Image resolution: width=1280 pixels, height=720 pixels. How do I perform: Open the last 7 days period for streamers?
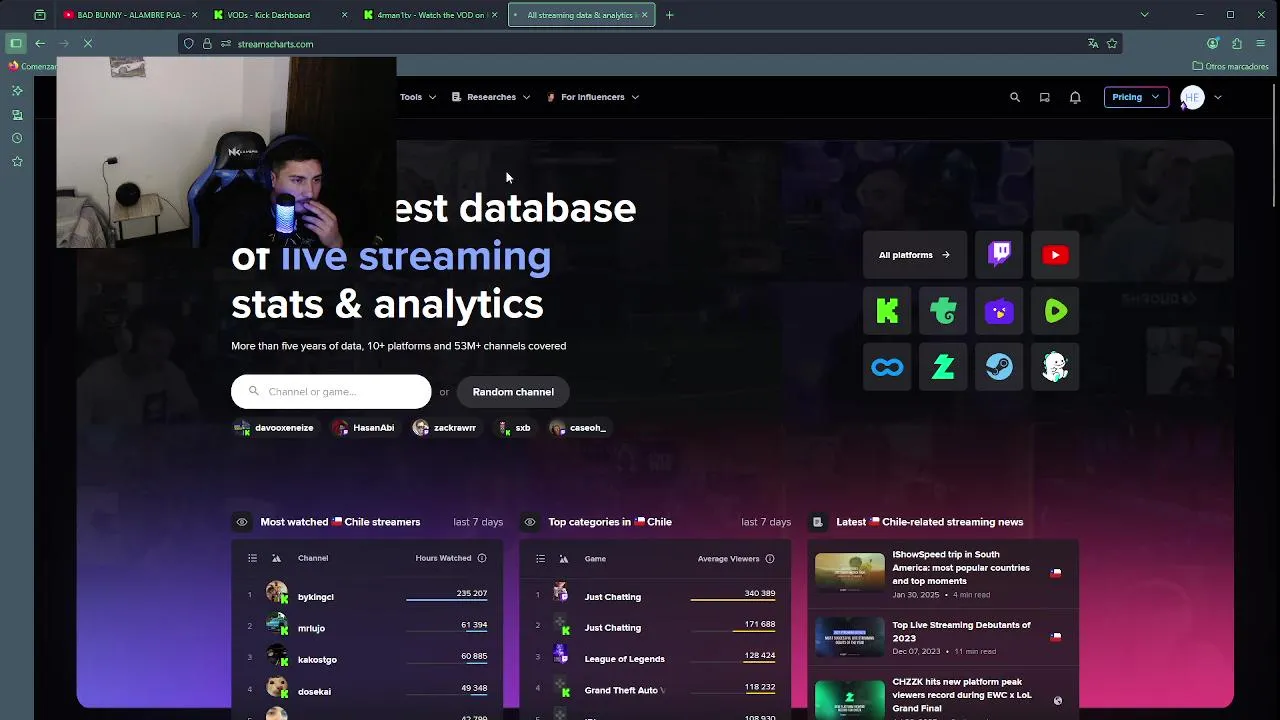click(x=478, y=522)
